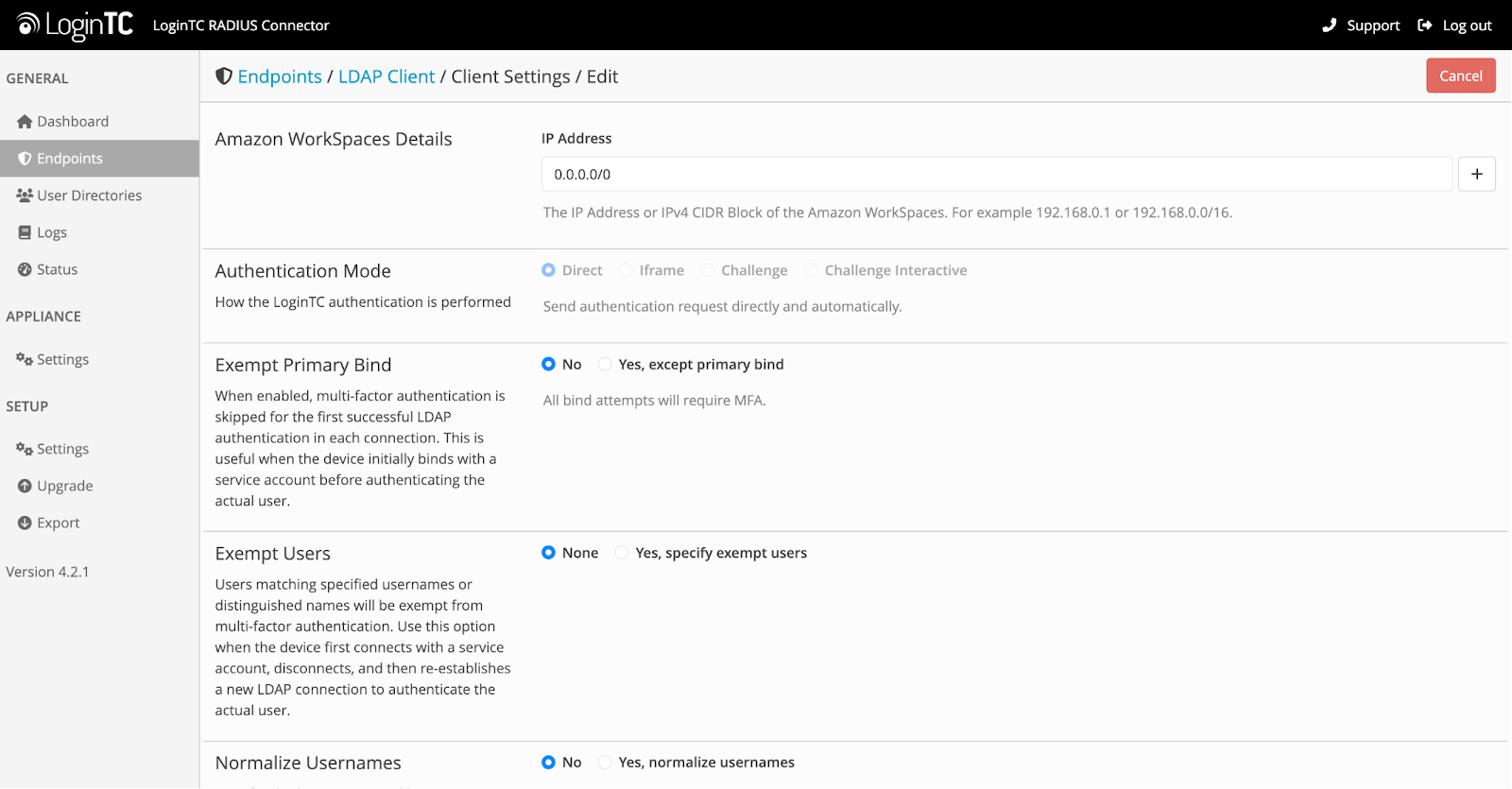Click the Status gauge icon
The height and width of the screenshot is (789, 1512).
click(25, 269)
